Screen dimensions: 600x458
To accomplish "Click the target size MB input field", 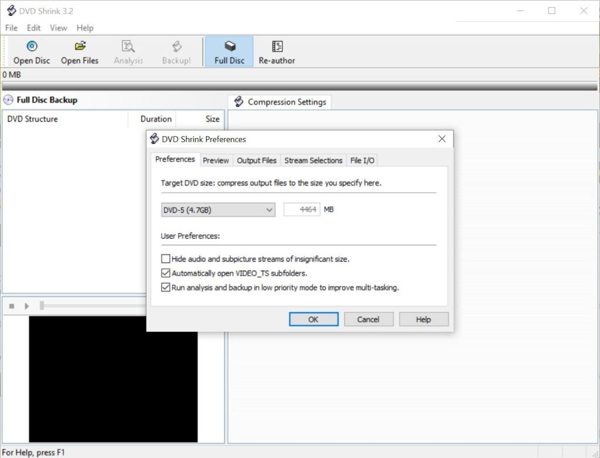I will (302, 210).
